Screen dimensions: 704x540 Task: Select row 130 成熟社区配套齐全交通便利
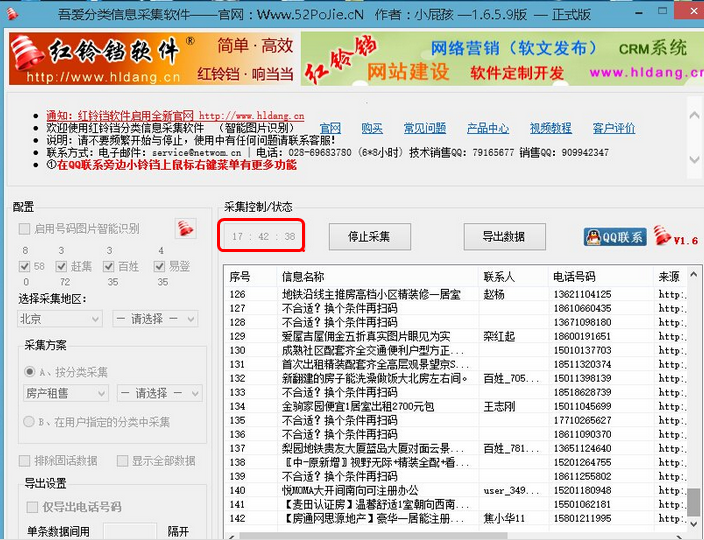click(455, 350)
